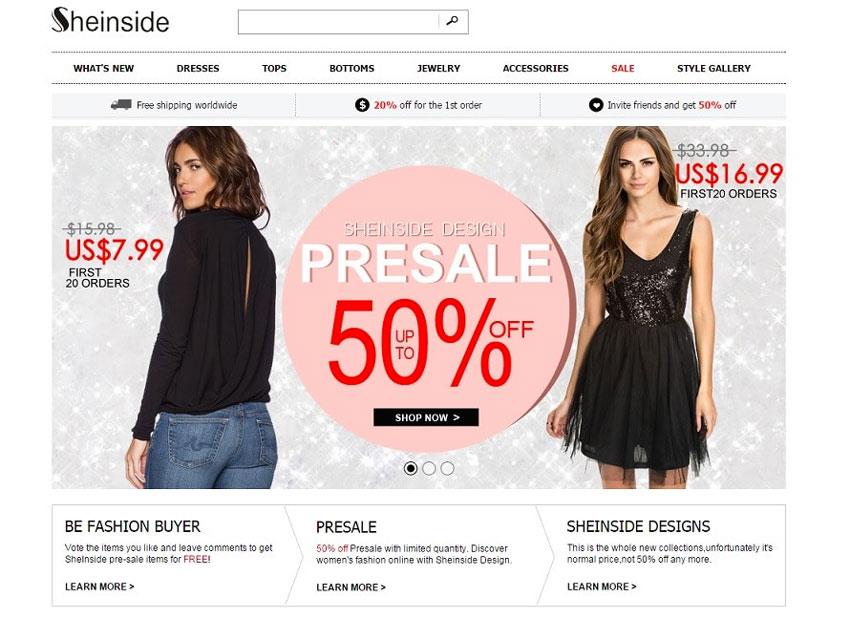This screenshot has width=850, height=619.
Task: Open Learn More under Presale
Action: point(351,587)
